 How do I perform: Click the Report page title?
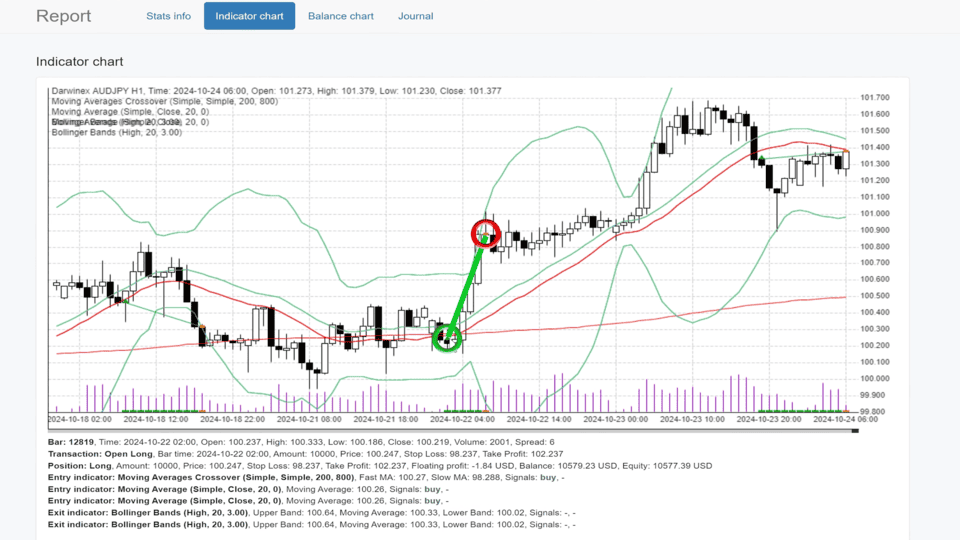pyautogui.click(x=63, y=16)
